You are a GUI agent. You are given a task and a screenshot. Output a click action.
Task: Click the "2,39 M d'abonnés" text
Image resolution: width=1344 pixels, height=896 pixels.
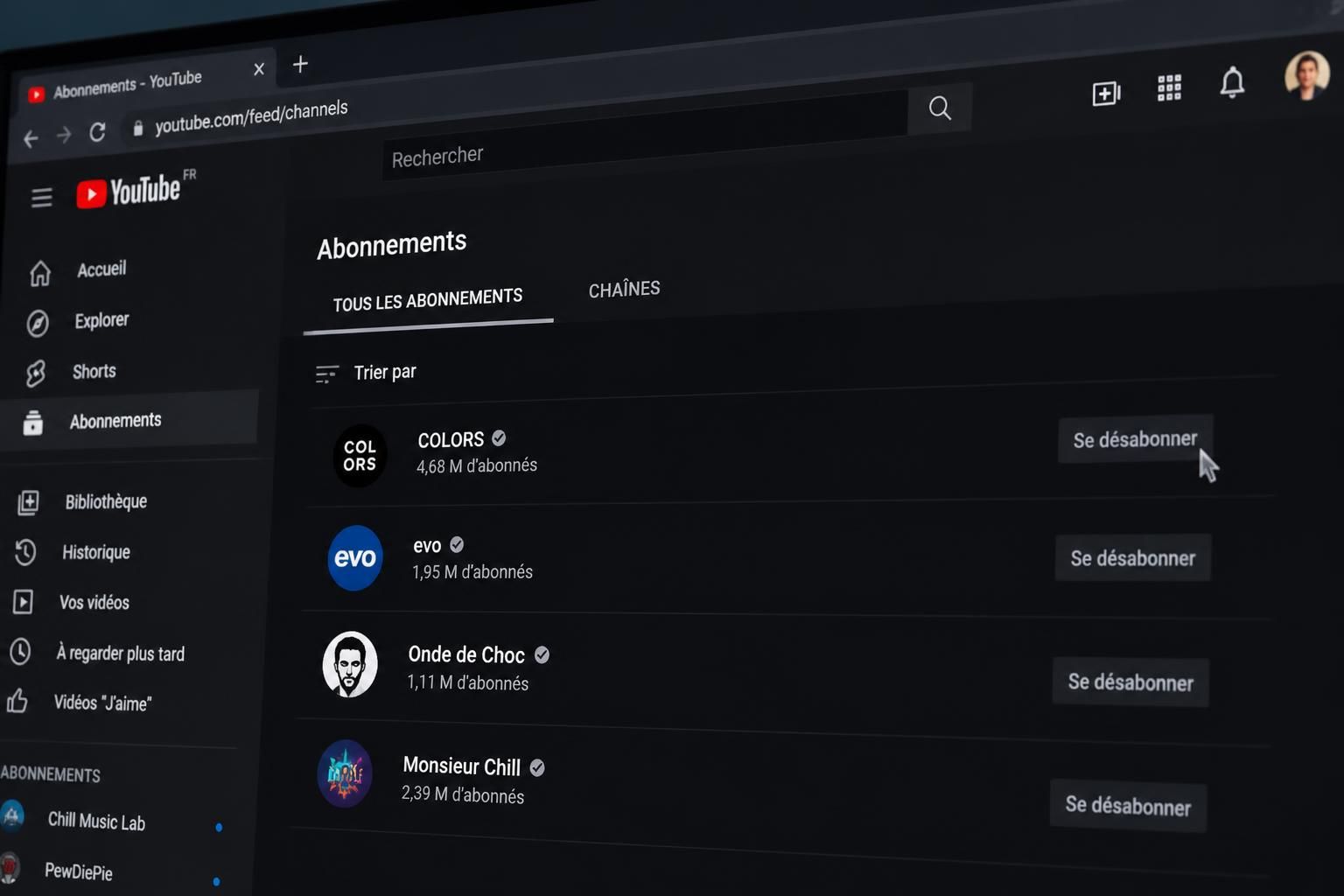point(463,794)
